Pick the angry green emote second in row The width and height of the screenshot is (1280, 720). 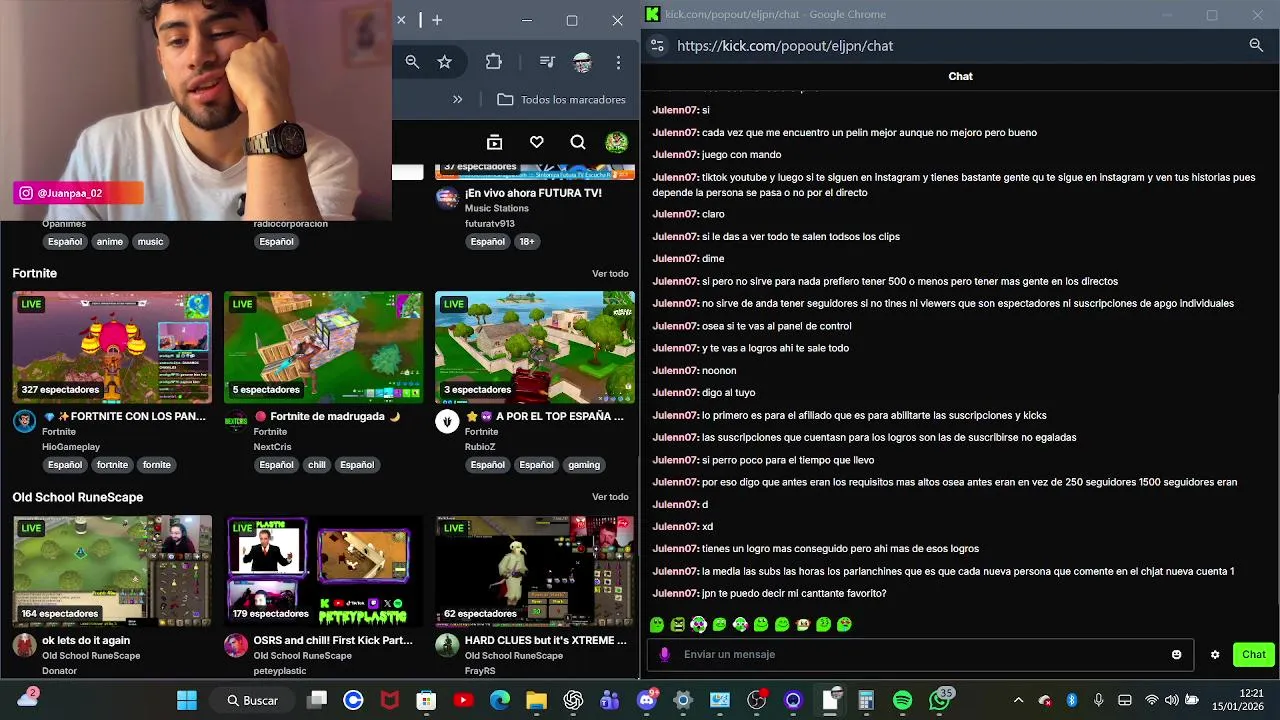point(678,625)
